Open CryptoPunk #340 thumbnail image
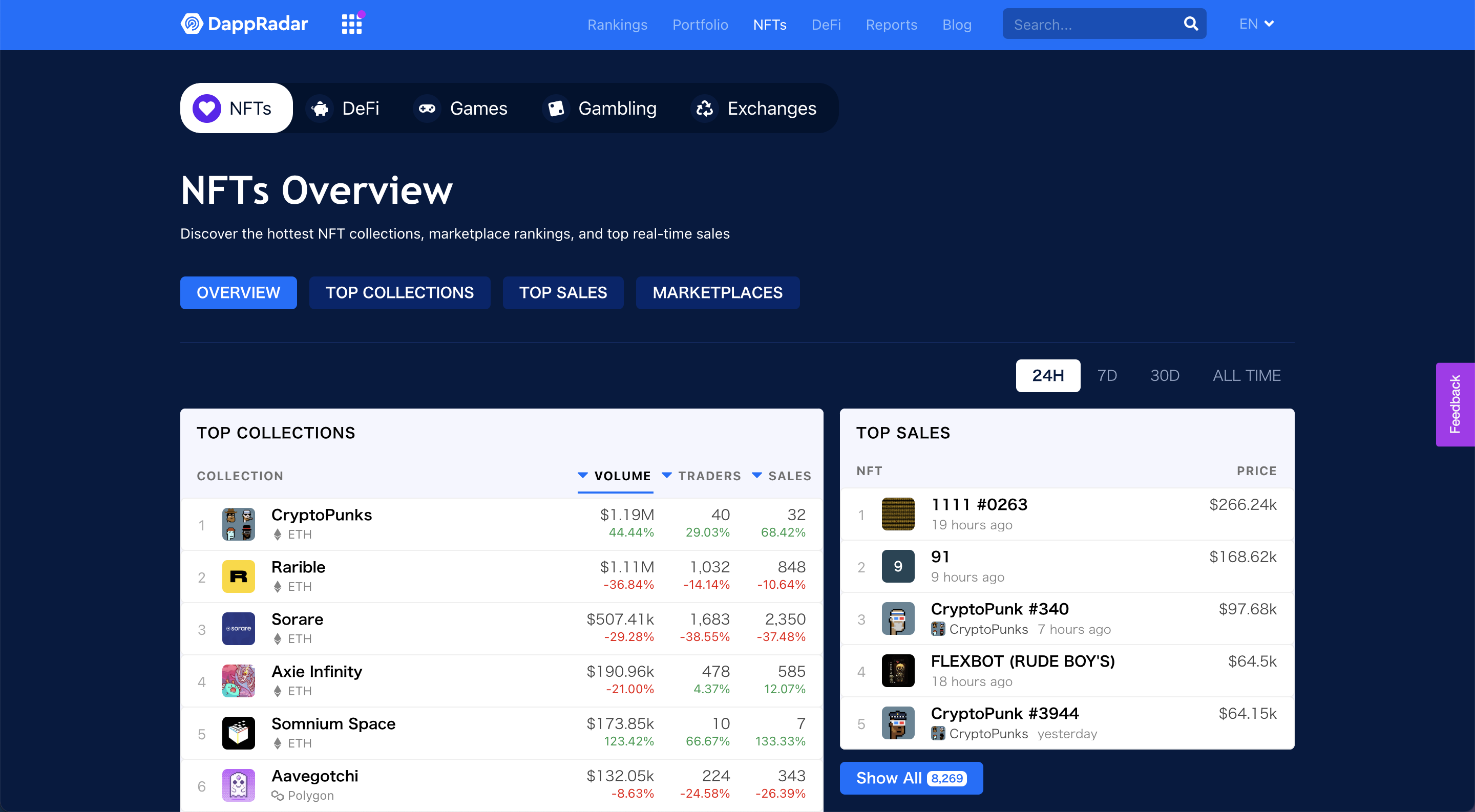 point(898,618)
